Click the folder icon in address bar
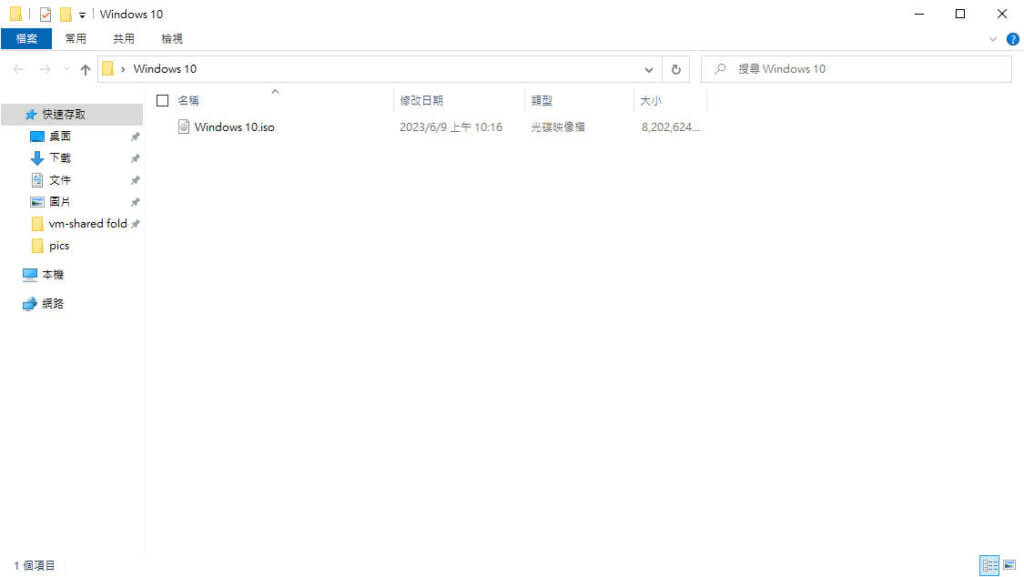This screenshot has width=1024, height=577. (108, 69)
